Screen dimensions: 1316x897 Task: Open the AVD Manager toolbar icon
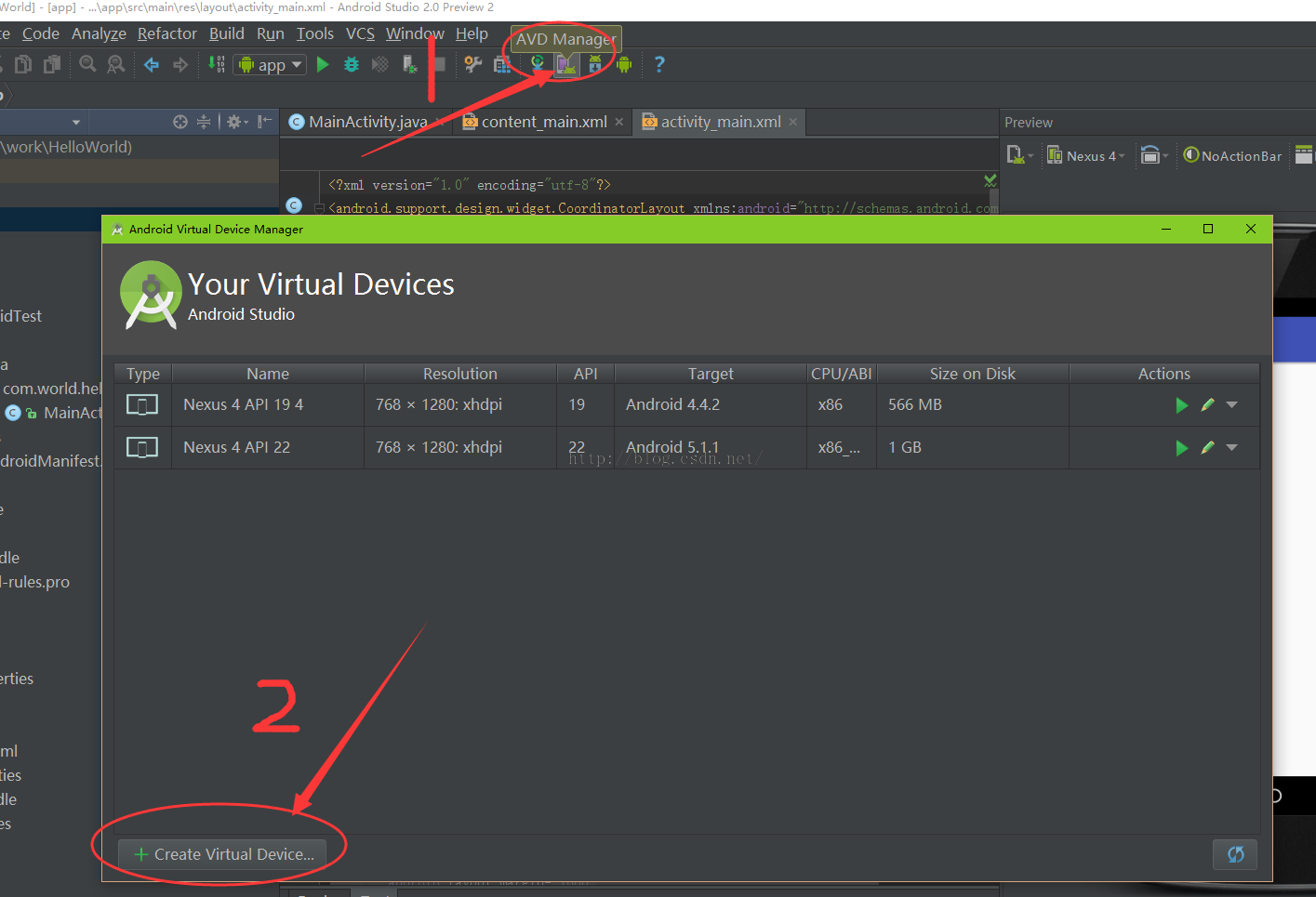point(565,64)
